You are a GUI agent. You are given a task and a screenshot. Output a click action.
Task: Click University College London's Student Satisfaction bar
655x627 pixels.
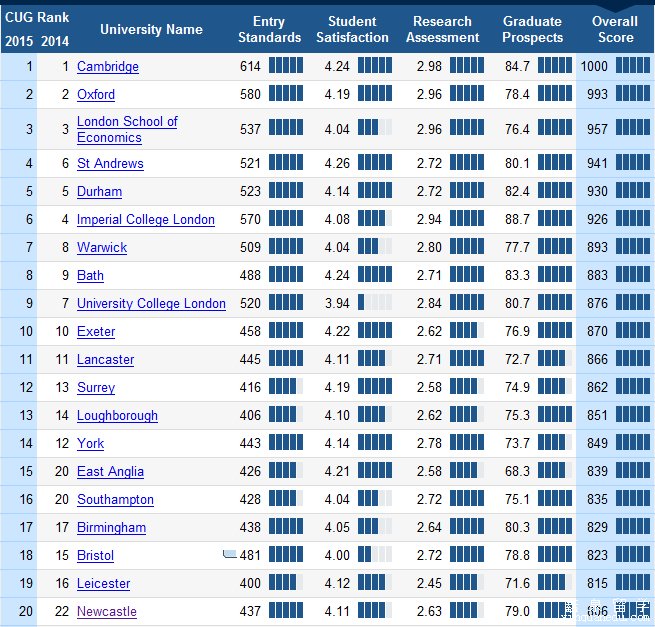coord(375,303)
